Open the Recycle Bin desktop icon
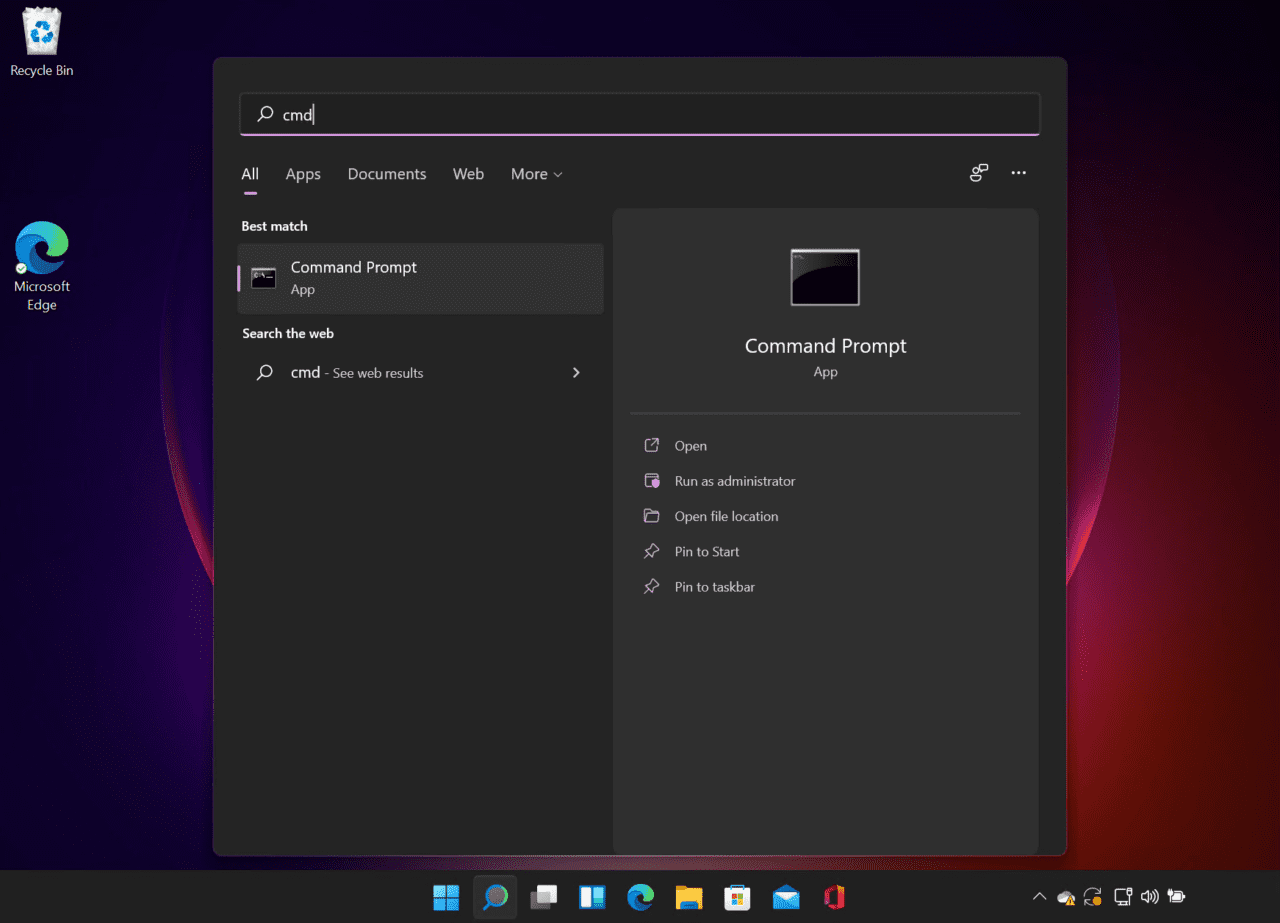The height and width of the screenshot is (923, 1280). tap(41, 42)
